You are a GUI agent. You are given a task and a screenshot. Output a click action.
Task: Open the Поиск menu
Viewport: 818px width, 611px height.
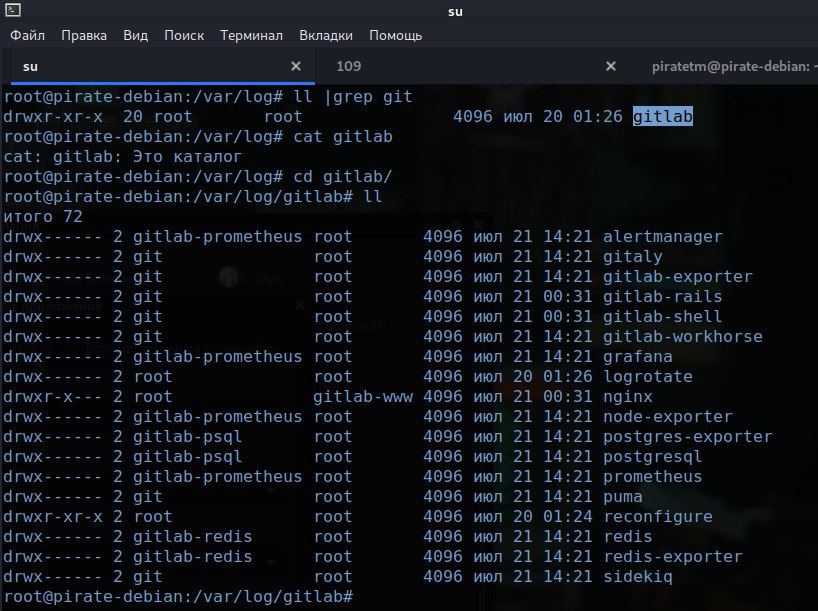pos(184,35)
